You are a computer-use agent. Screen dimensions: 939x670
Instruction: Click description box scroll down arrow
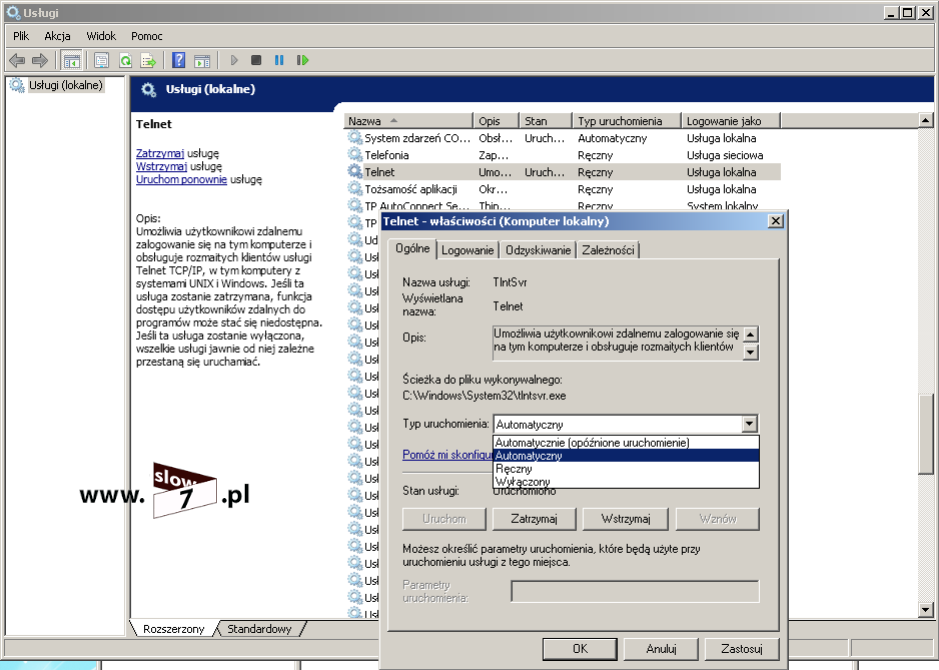coord(750,353)
